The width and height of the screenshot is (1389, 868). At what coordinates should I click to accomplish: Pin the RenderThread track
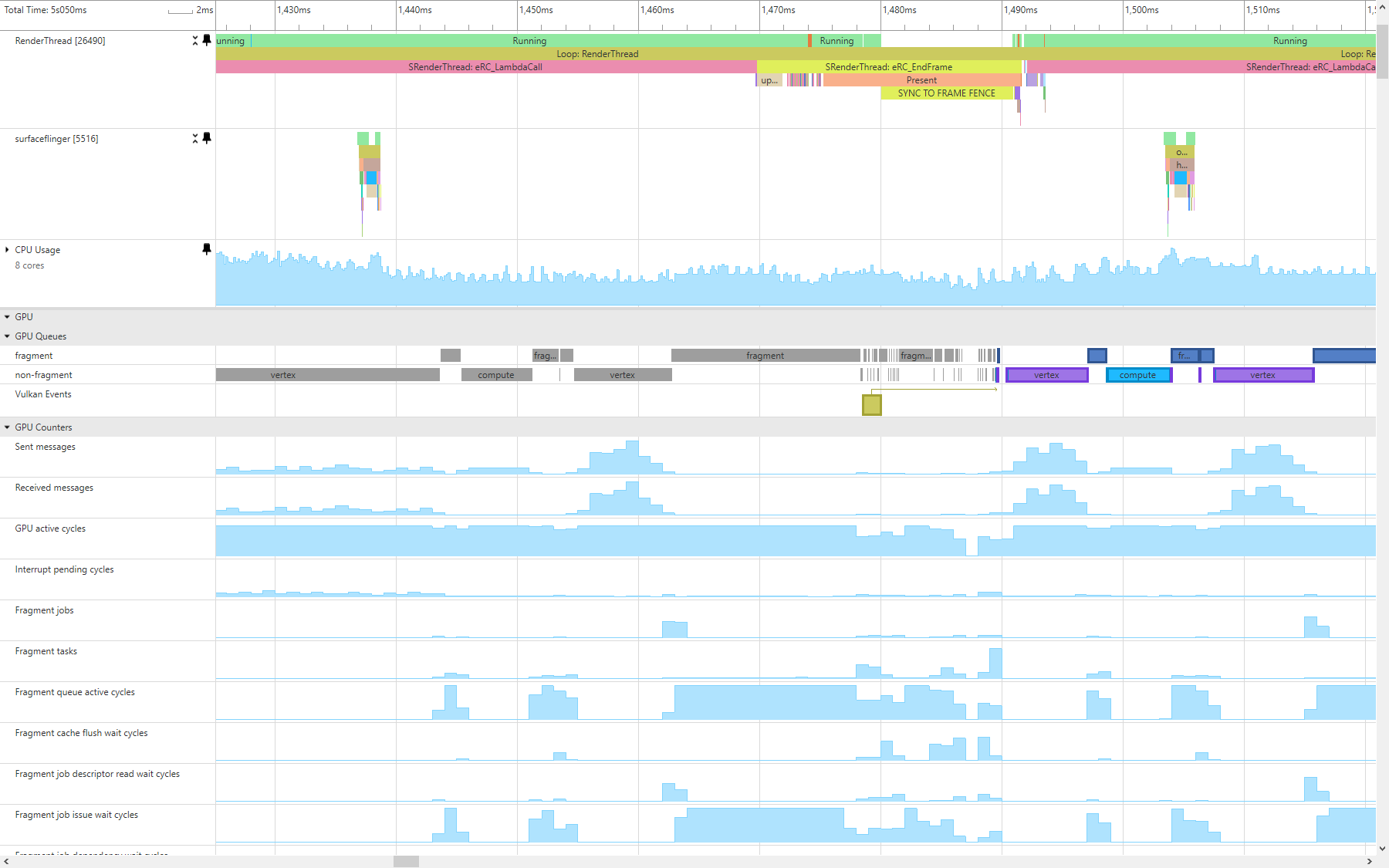tap(206, 41)
